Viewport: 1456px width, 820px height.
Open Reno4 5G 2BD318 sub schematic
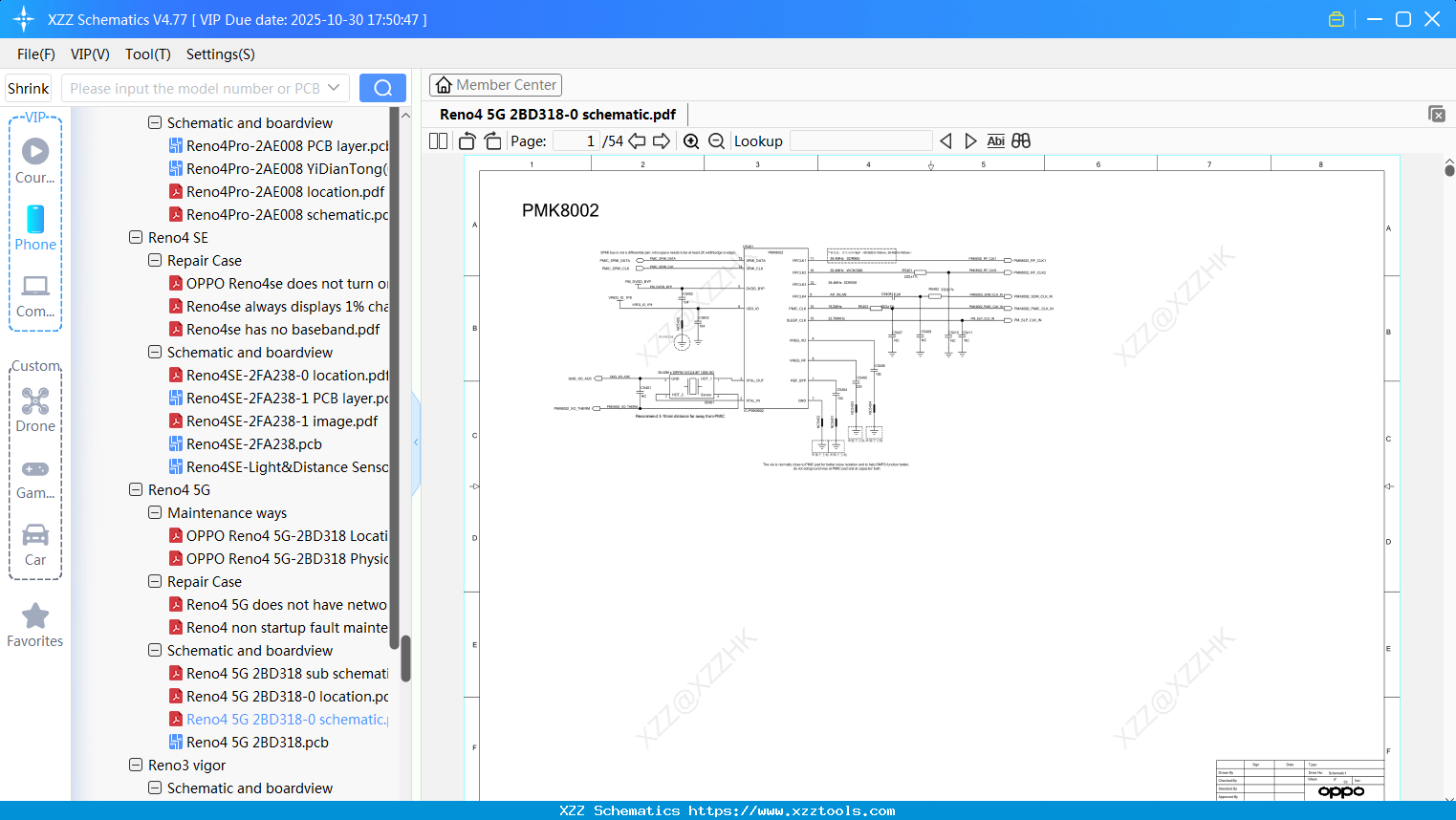point(278,674)
